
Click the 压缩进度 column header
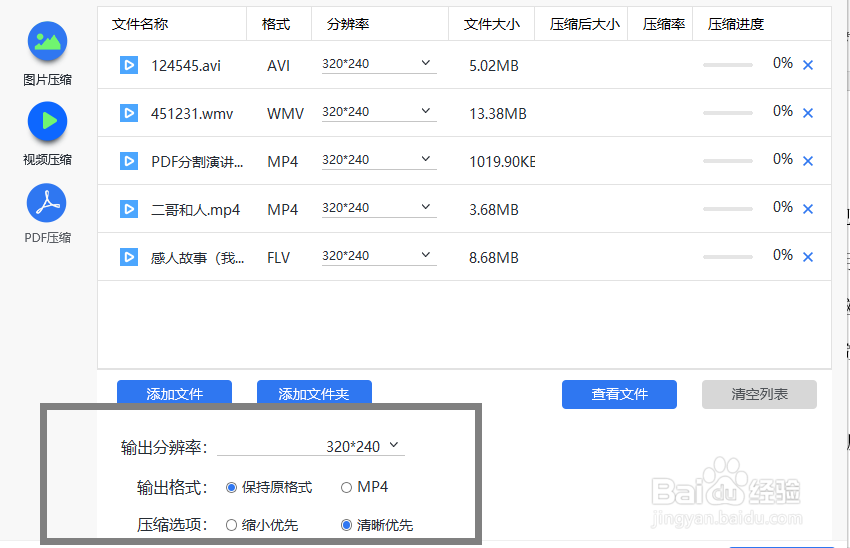point(736,24)
